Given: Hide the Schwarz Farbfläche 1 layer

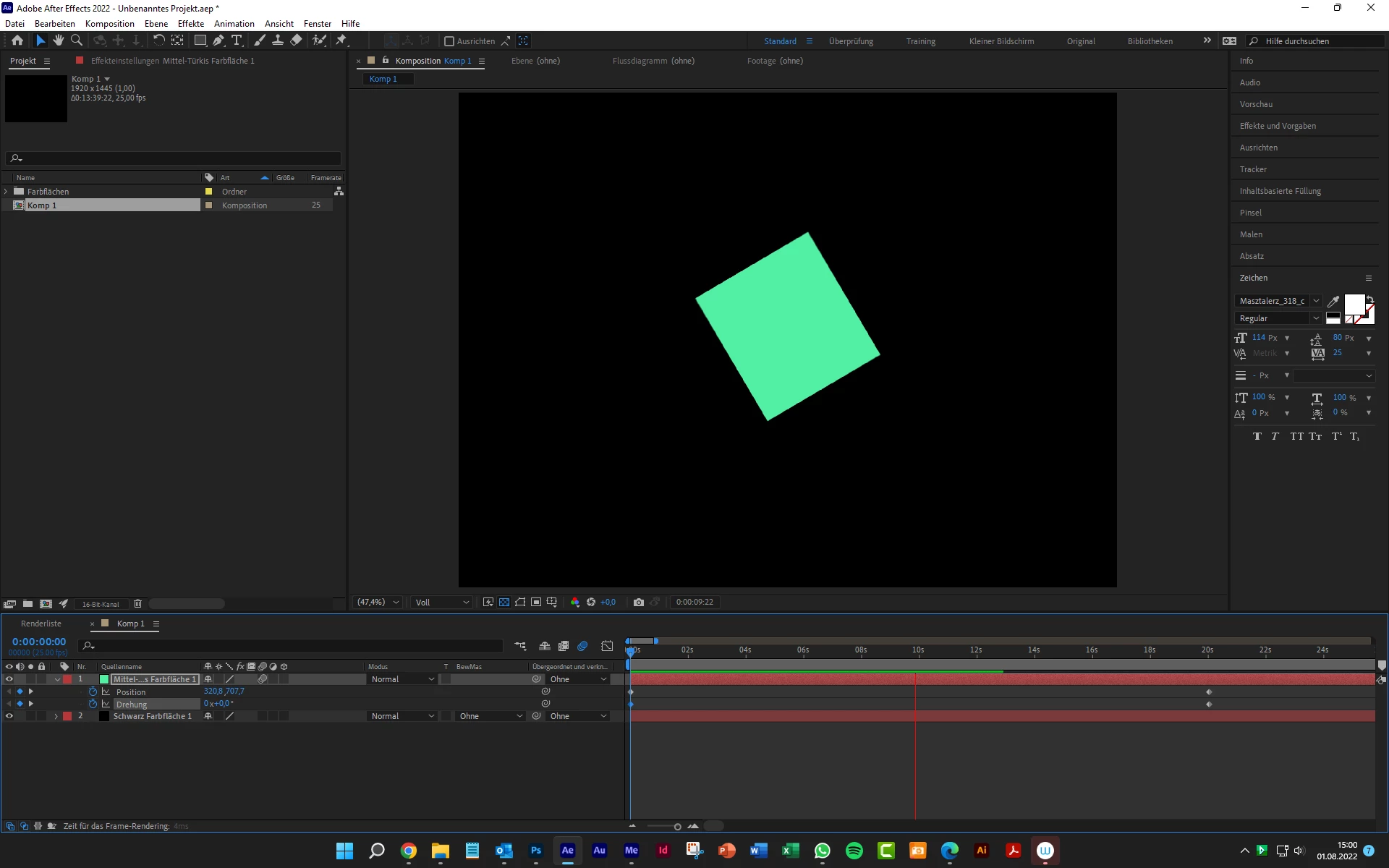Looking at the screenshot, I should pyautogui.click(x=9, y=716).
